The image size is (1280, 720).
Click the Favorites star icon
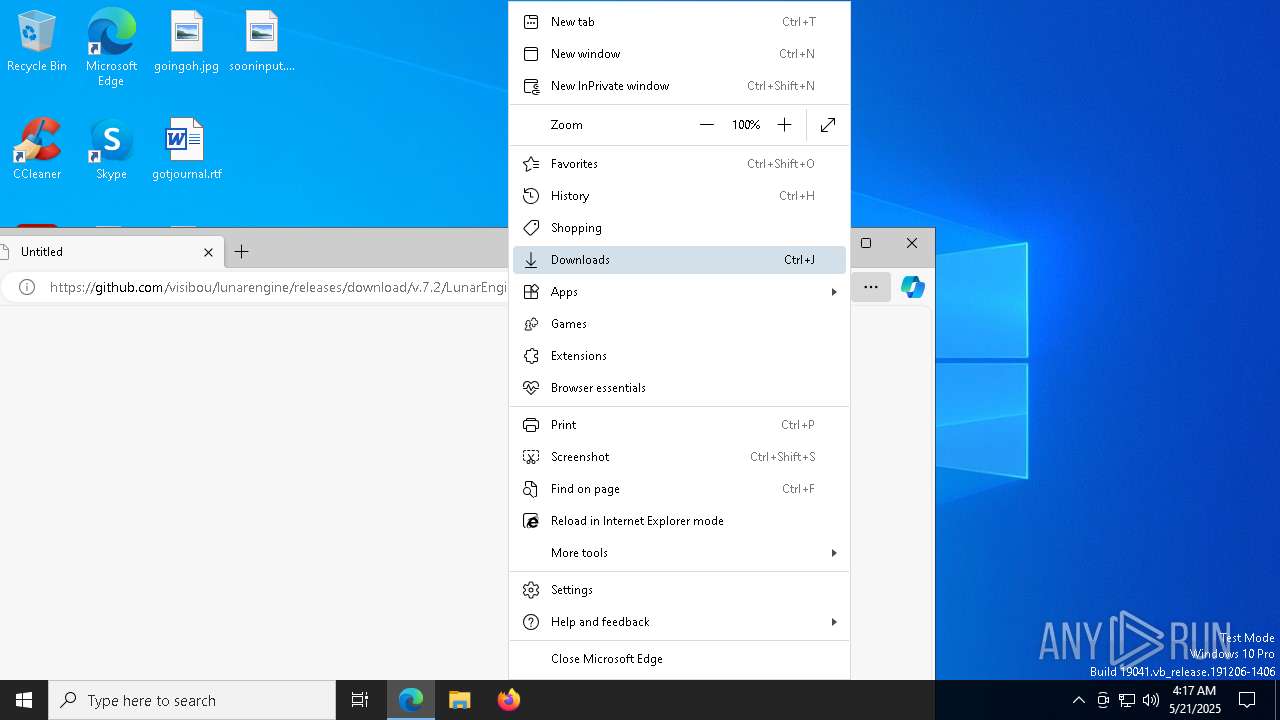point(531,164)
